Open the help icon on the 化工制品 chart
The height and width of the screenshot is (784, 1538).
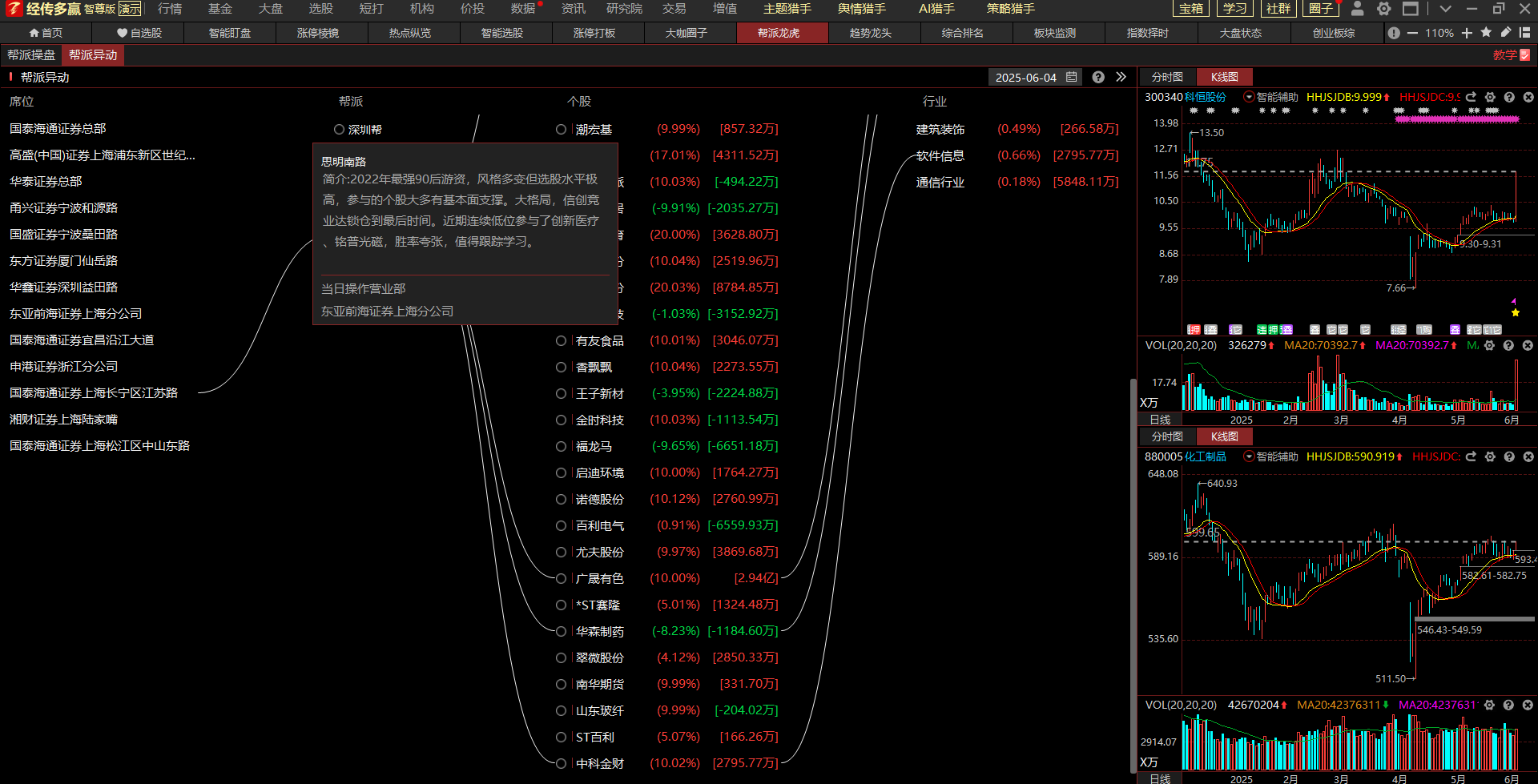[x=1509, y=456]
